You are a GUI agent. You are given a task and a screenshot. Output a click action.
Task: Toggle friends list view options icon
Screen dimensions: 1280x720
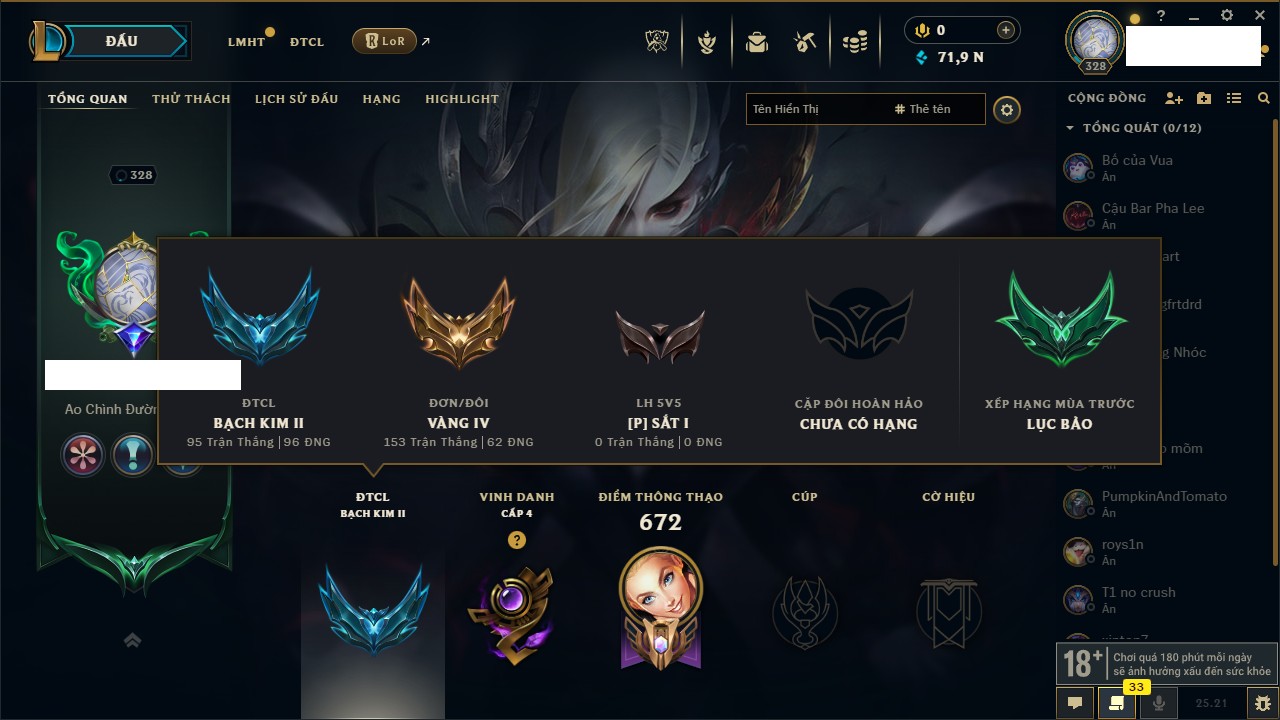tap(1234, 98)
